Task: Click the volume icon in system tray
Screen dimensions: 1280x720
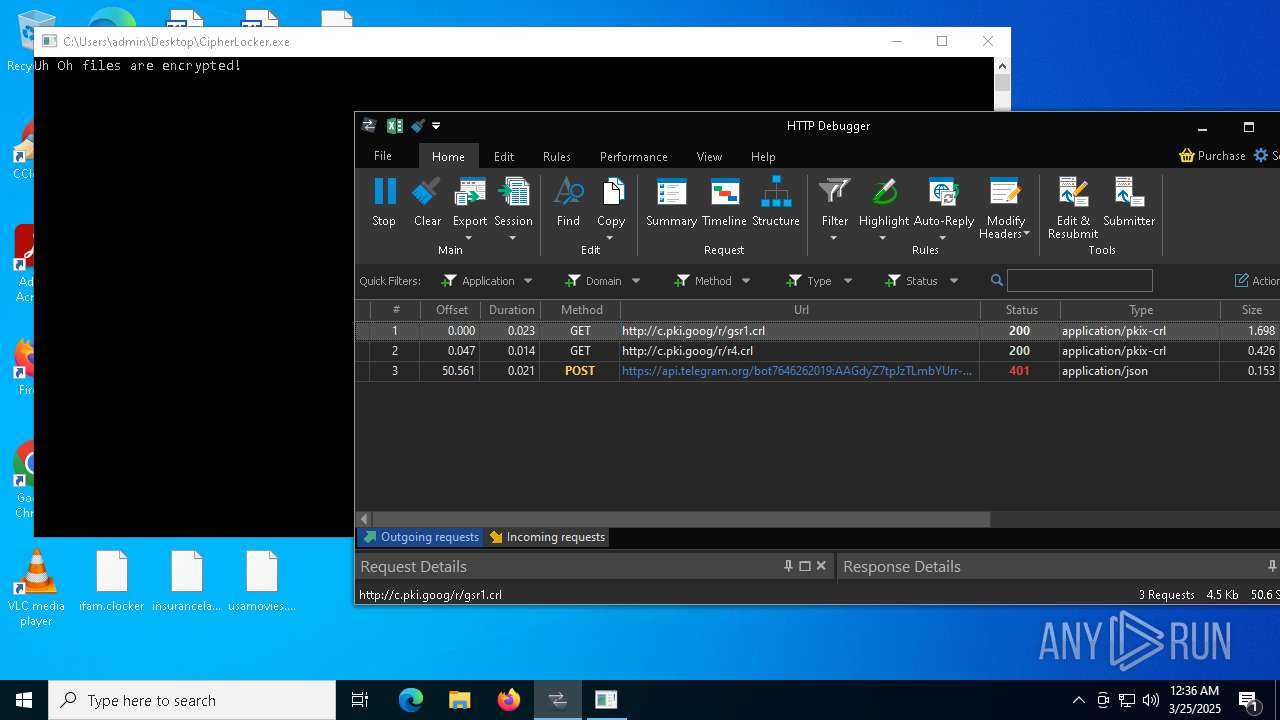Action: tap(1150, 700)
